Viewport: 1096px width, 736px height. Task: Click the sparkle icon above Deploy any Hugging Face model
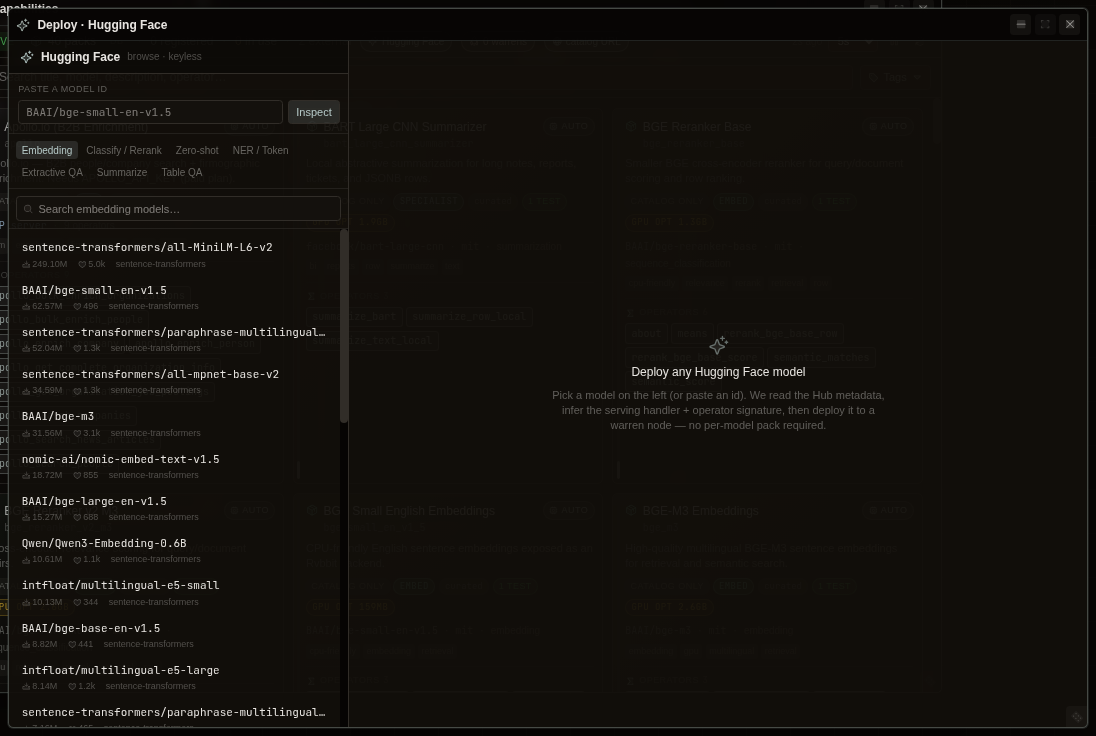(719, 345)
